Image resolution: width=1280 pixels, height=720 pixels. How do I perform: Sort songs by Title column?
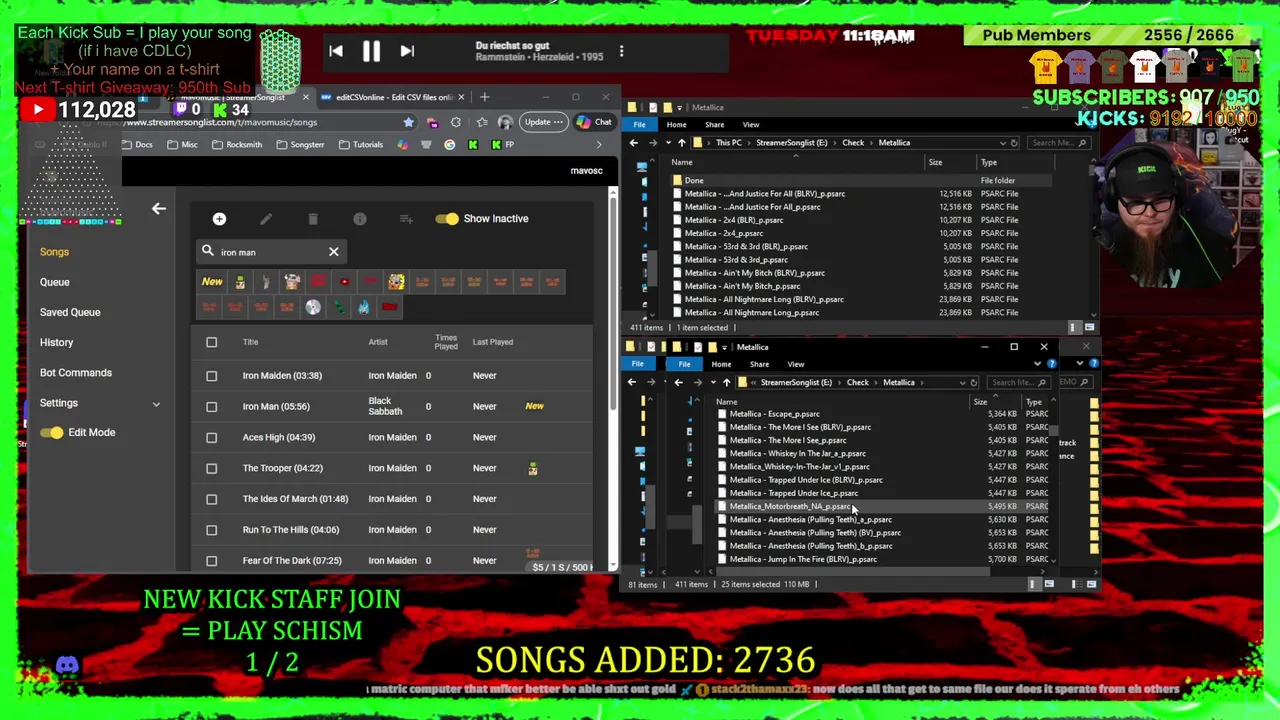coord(250,342)
